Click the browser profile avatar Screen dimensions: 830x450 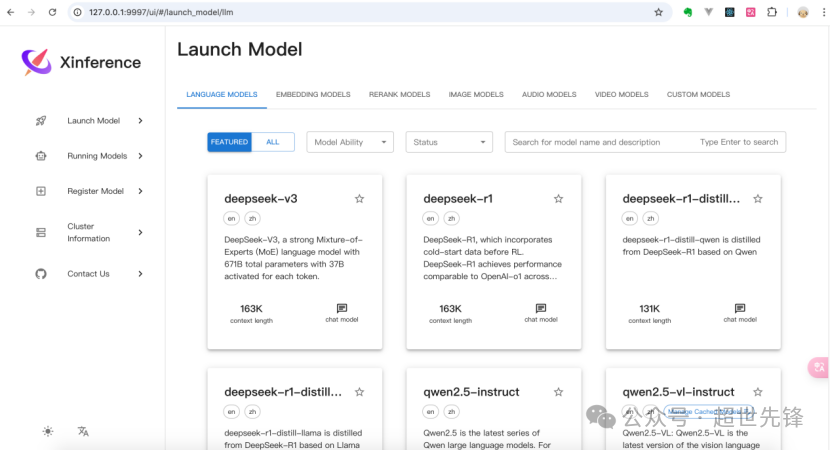[x=803, y=12]
